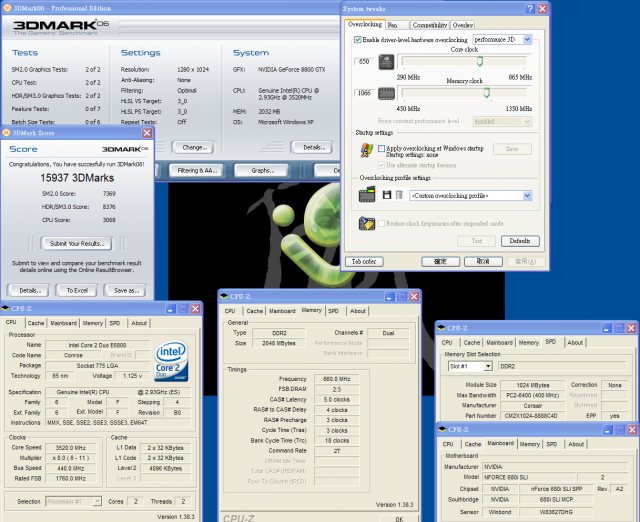Click the Graphs button

pos(263,171)
